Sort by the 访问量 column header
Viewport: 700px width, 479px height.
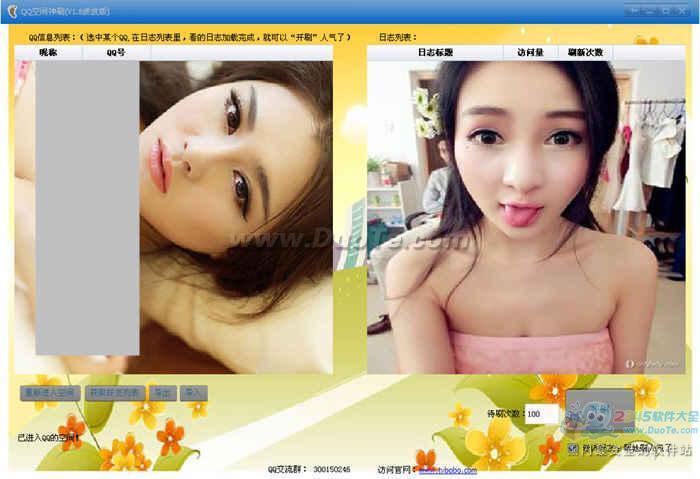pyautogui.click(x=529, y=52)
